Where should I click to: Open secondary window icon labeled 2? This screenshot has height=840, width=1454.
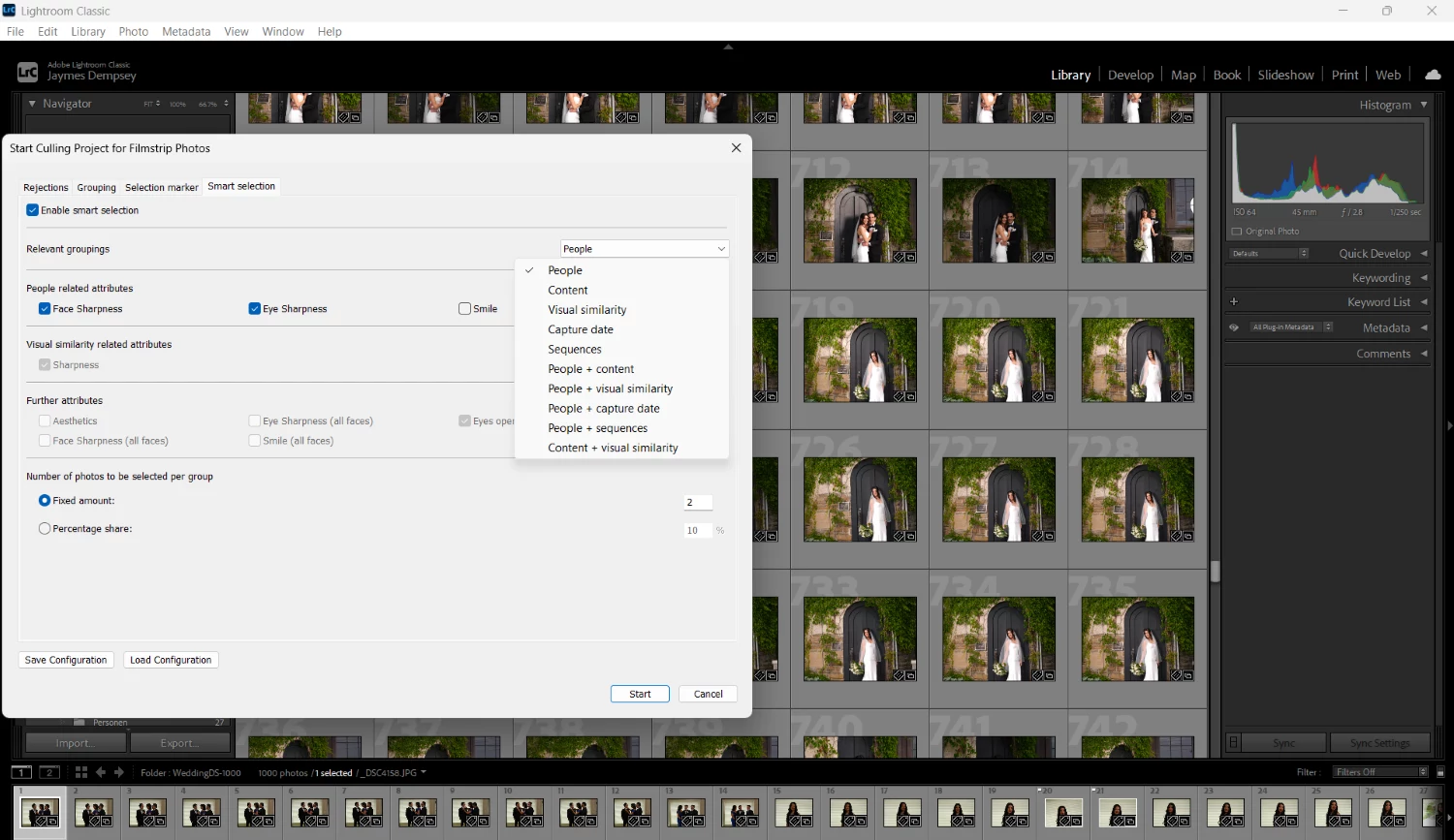(x=49, y=772)
